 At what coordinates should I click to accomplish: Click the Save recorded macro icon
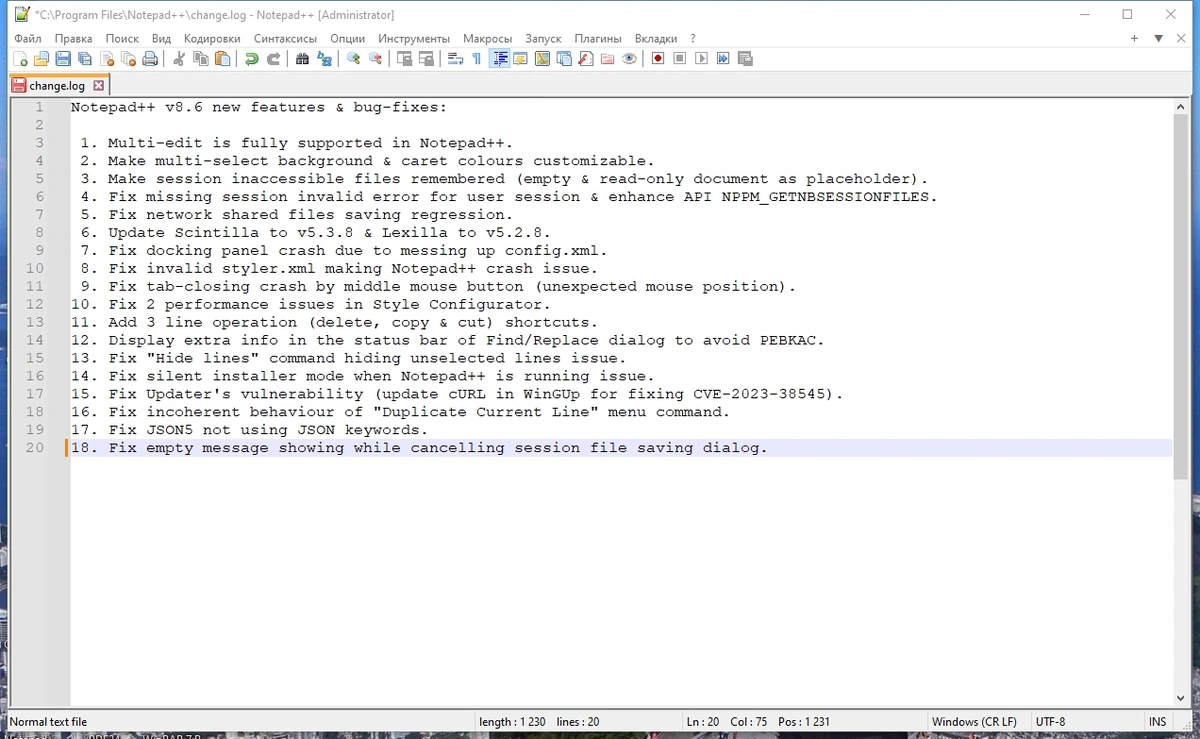745,59
